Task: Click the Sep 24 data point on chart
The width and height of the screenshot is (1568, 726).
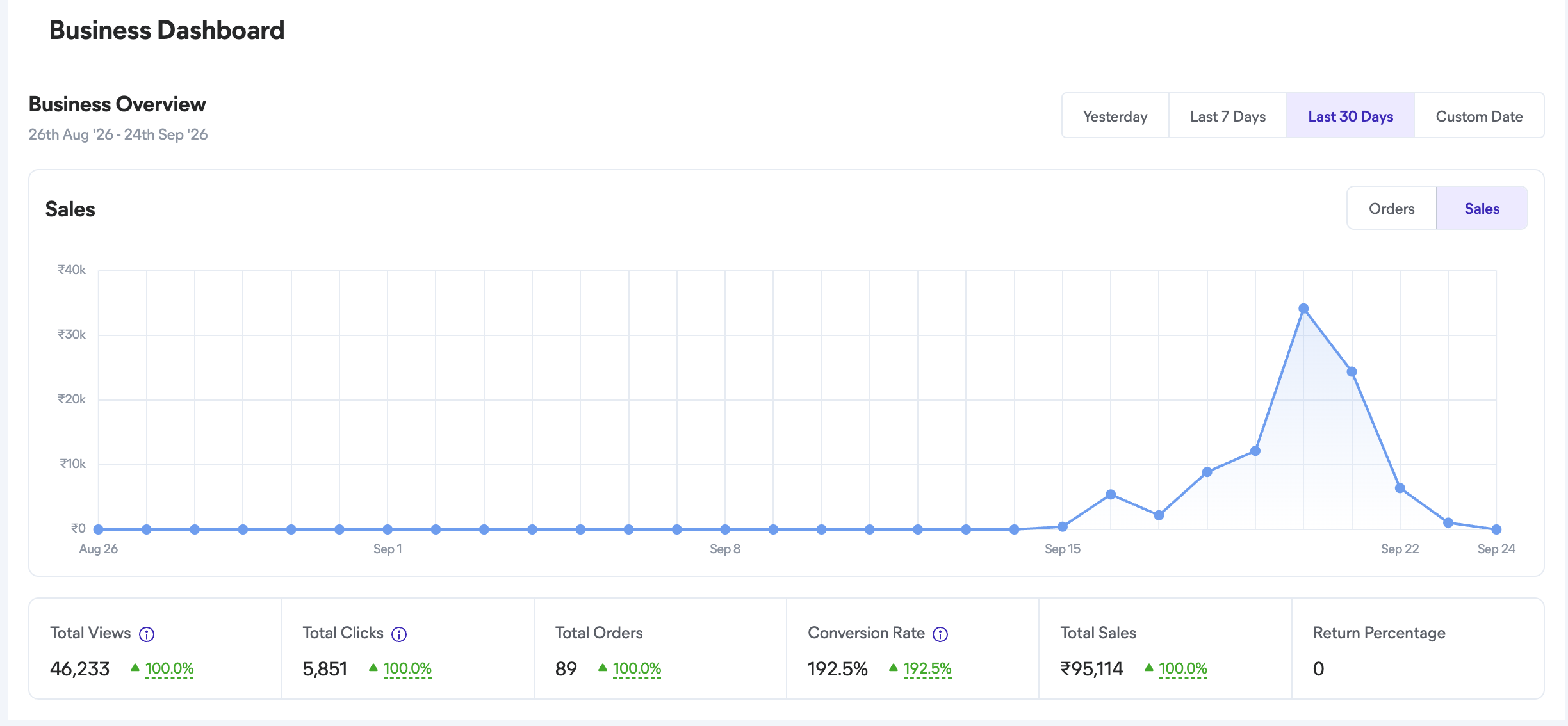Action: click(x=1496, y=529)
